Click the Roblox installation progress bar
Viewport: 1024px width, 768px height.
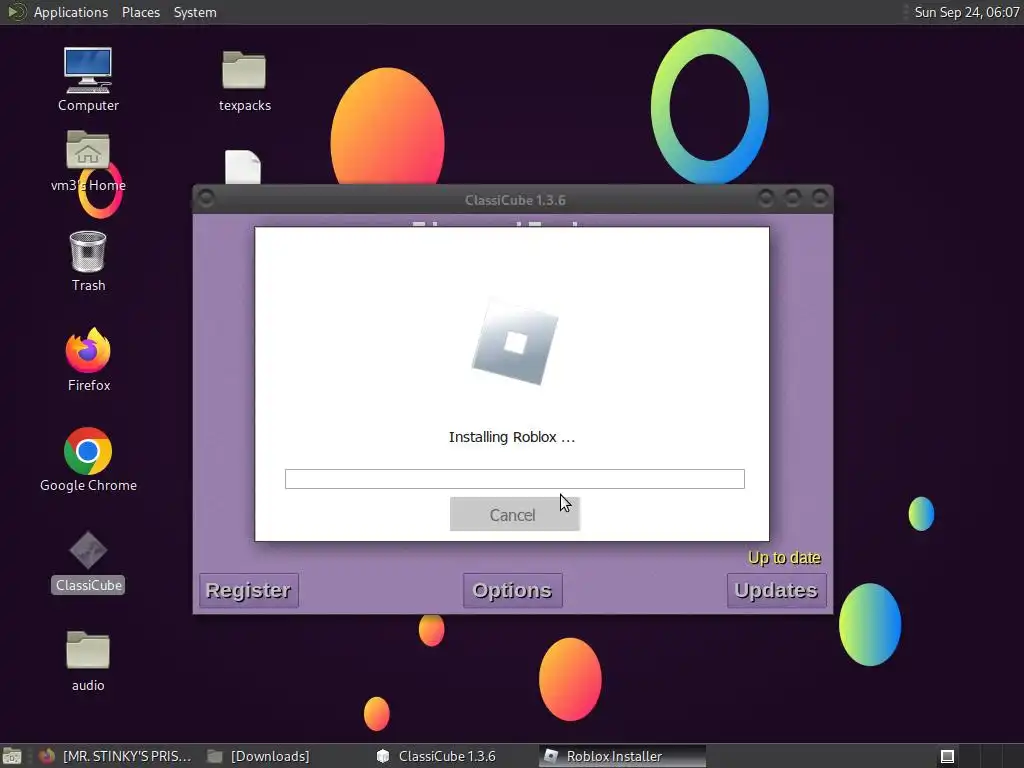(515, 479)
